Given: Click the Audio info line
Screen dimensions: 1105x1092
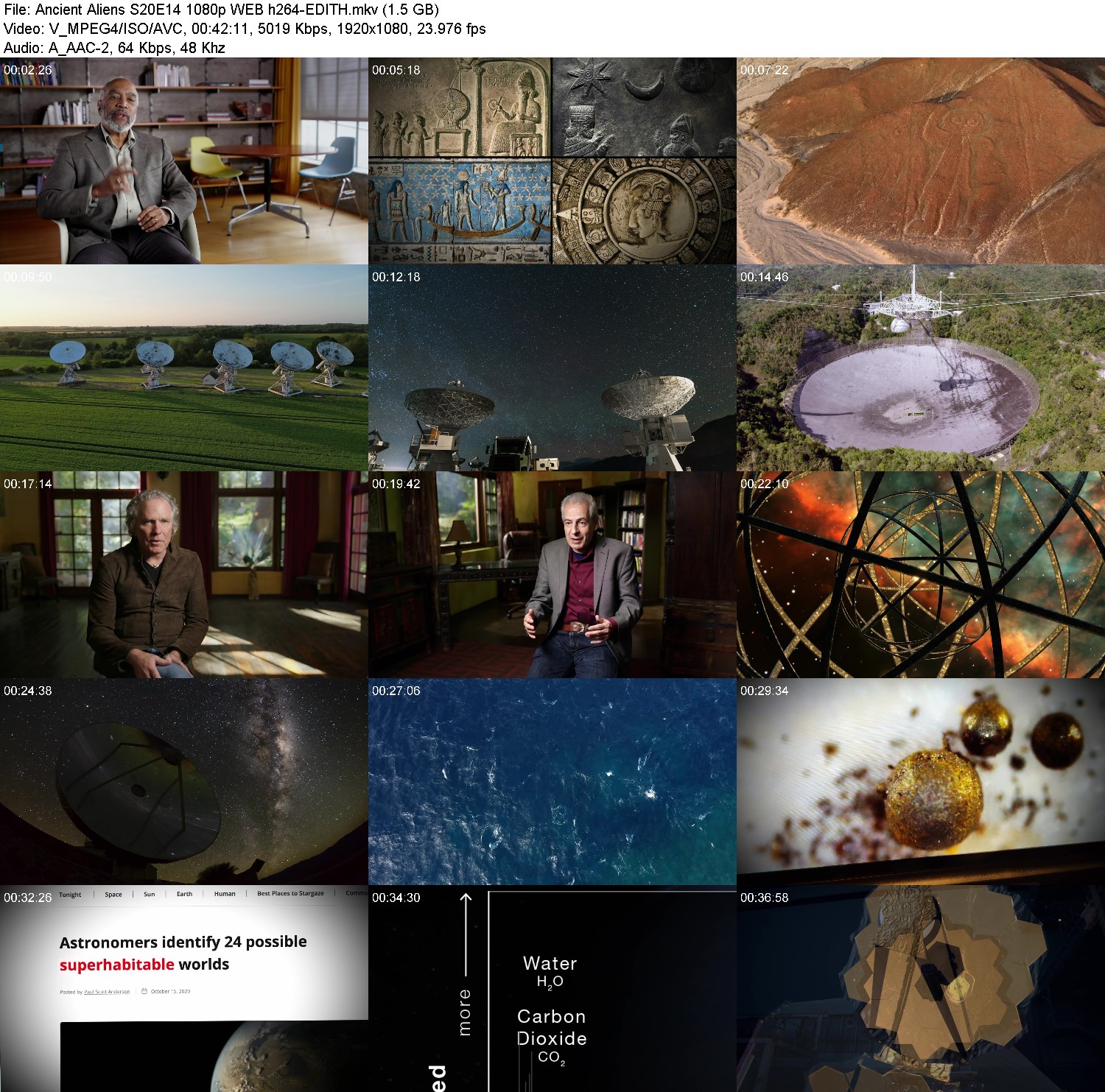Looking at the screenshot, I should (x=114, y=48).
